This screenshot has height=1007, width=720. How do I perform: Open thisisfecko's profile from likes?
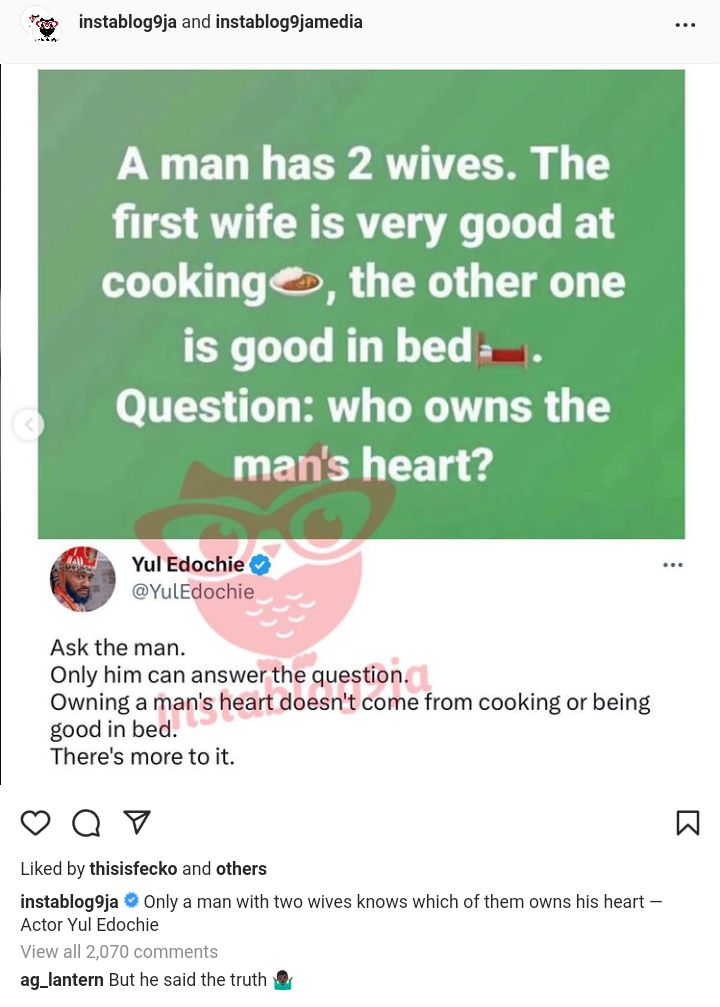[x=133, y=869]
